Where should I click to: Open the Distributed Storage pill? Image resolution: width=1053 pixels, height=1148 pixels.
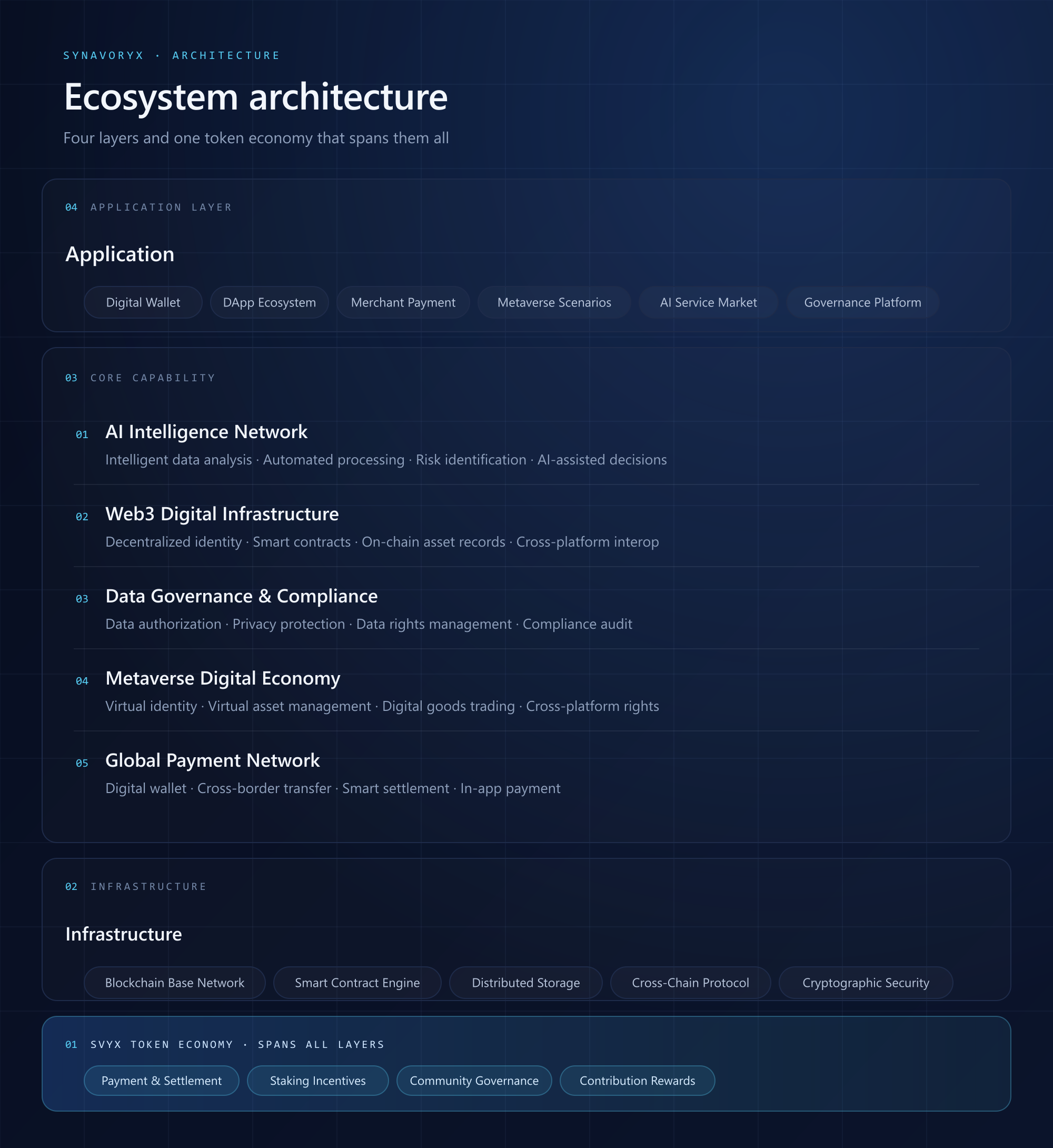(x=526, y=983)
